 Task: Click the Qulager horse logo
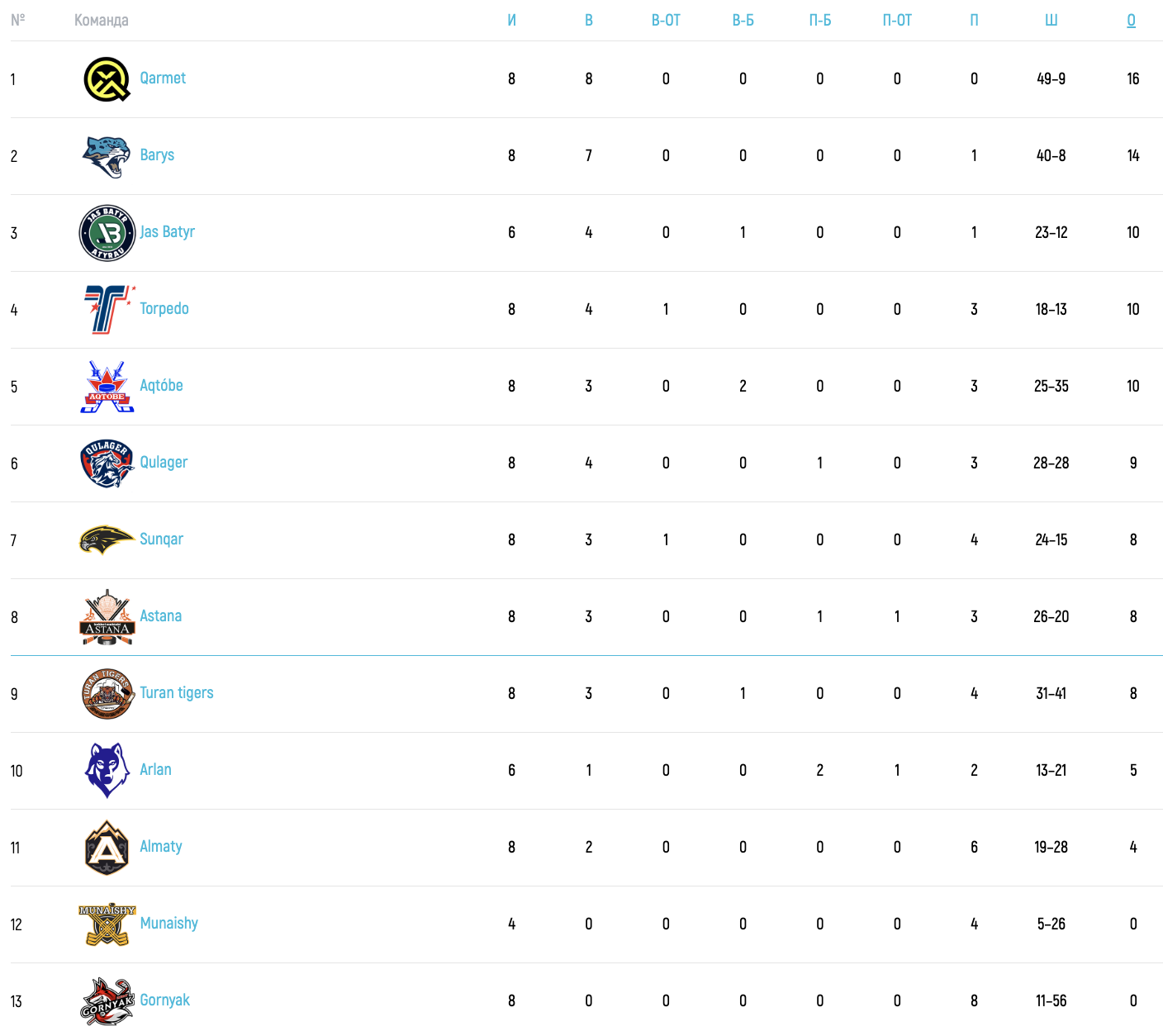107,463
